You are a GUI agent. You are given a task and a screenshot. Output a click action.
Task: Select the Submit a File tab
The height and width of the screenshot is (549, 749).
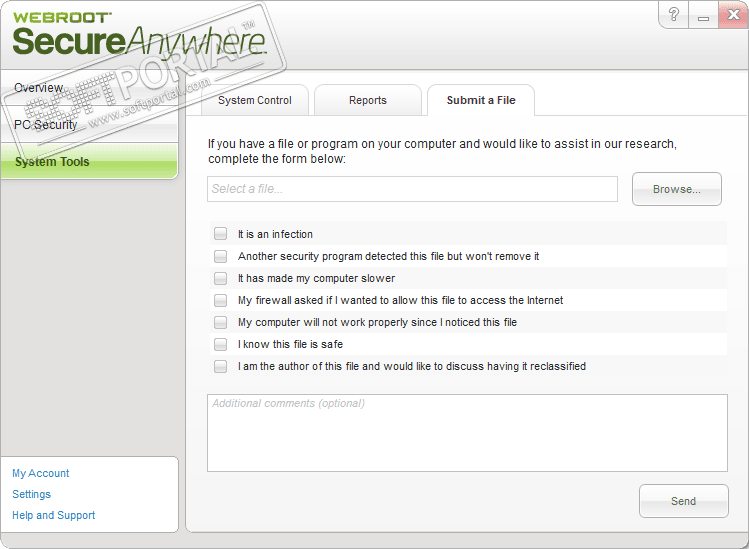point(481,100)
